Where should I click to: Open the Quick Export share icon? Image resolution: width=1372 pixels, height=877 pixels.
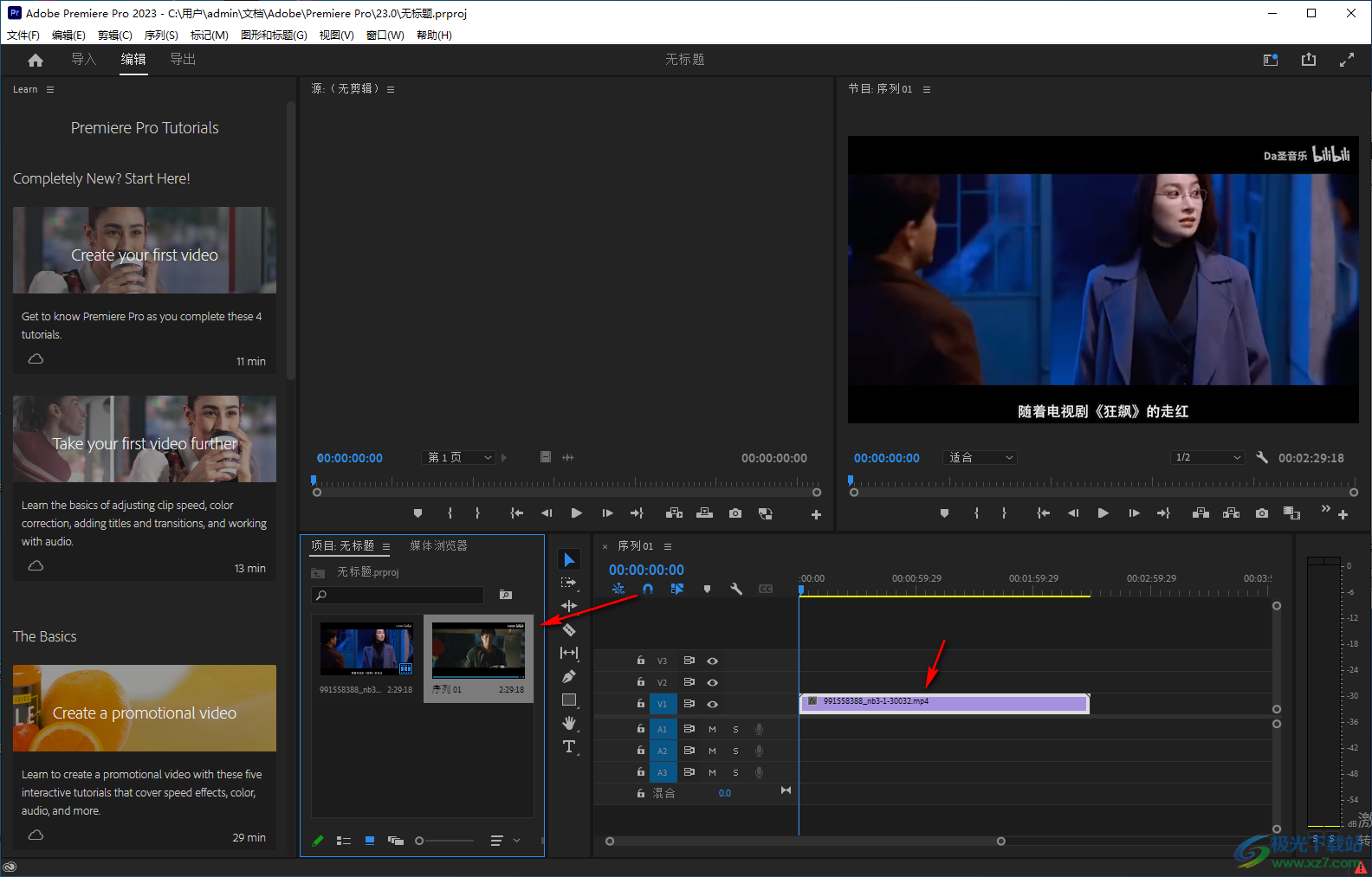click(1309, 60)
